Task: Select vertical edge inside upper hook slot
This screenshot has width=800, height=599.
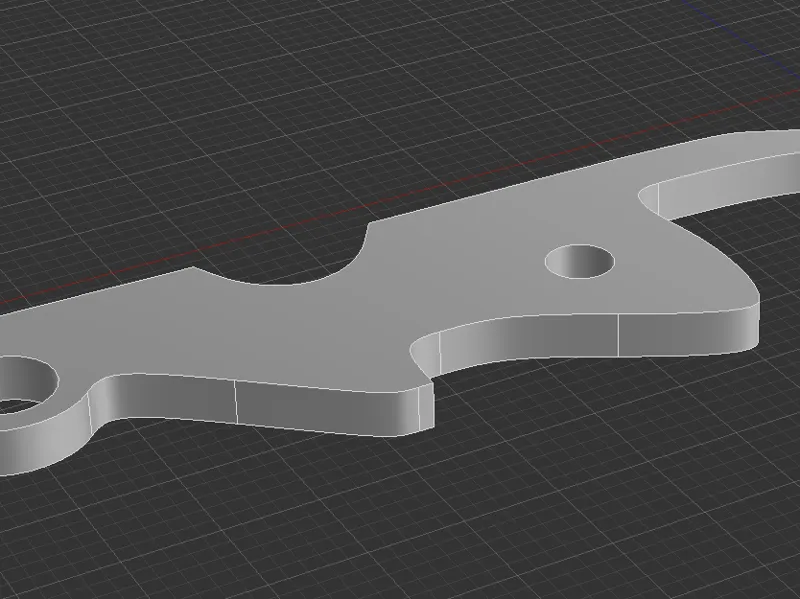Action: coord(658,199)
